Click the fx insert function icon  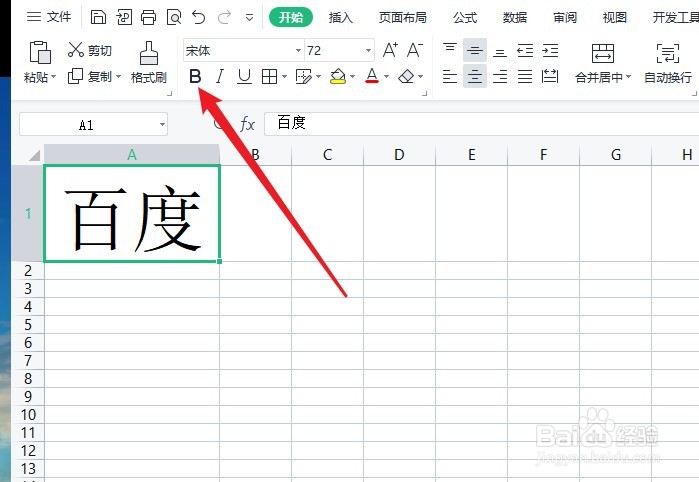[247, 124]
